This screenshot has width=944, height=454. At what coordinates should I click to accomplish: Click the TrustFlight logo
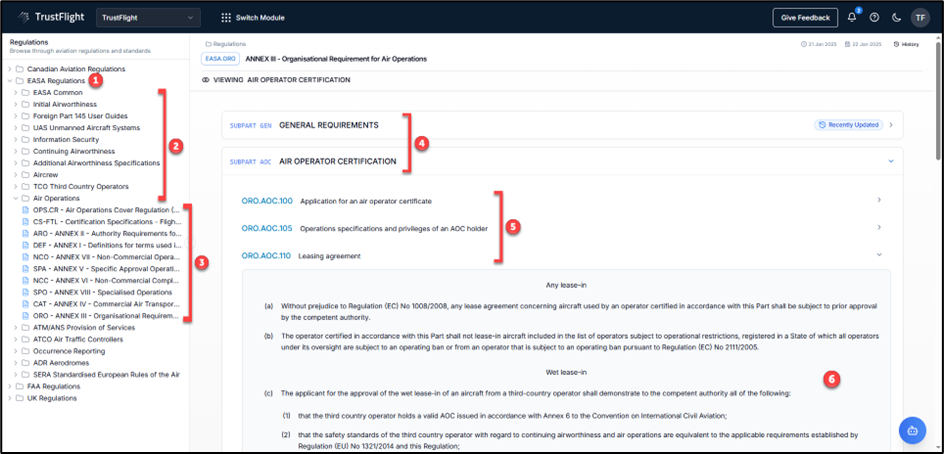click(48, 17)
